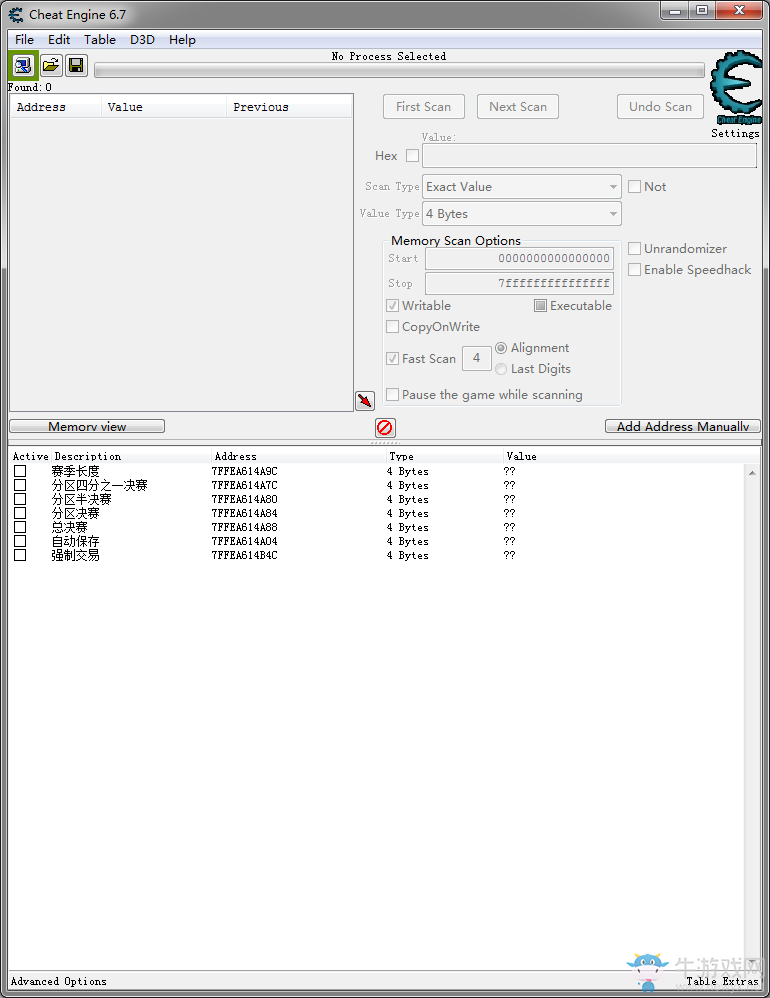Click the scan progress bar
This screenshot has width=770, height=998.
[x=399, y=70]
